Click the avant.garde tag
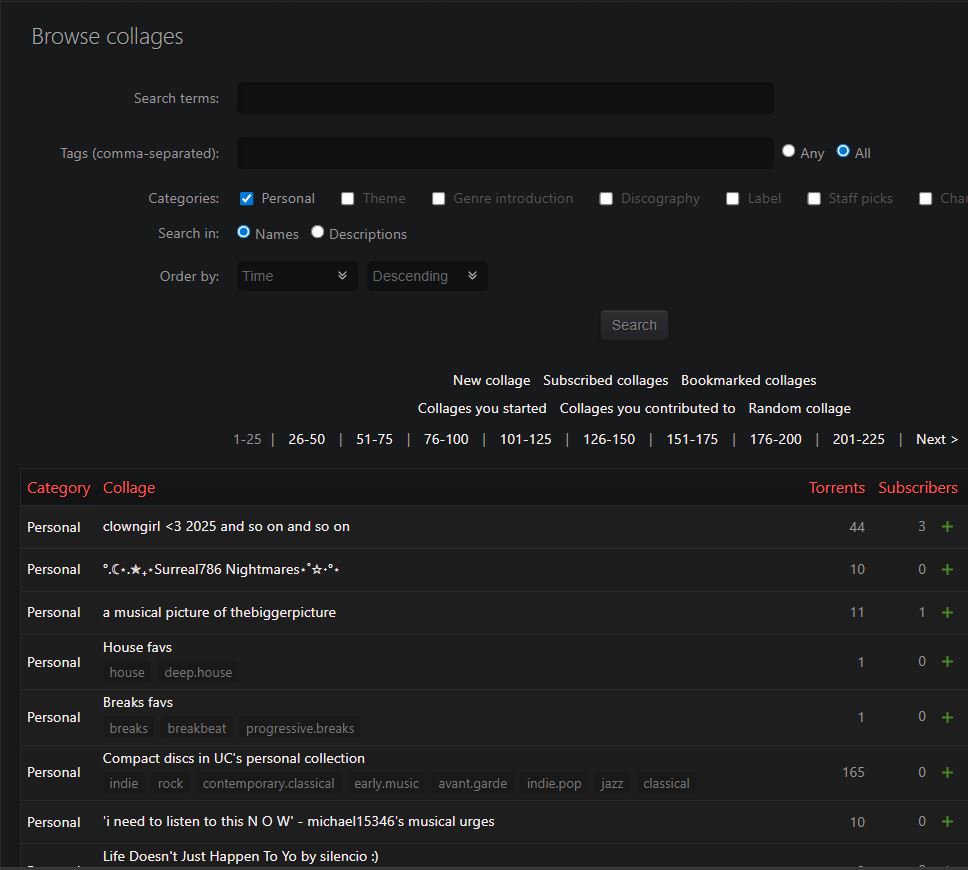Screen dimensions: 968x870 [x=473, y=784]
